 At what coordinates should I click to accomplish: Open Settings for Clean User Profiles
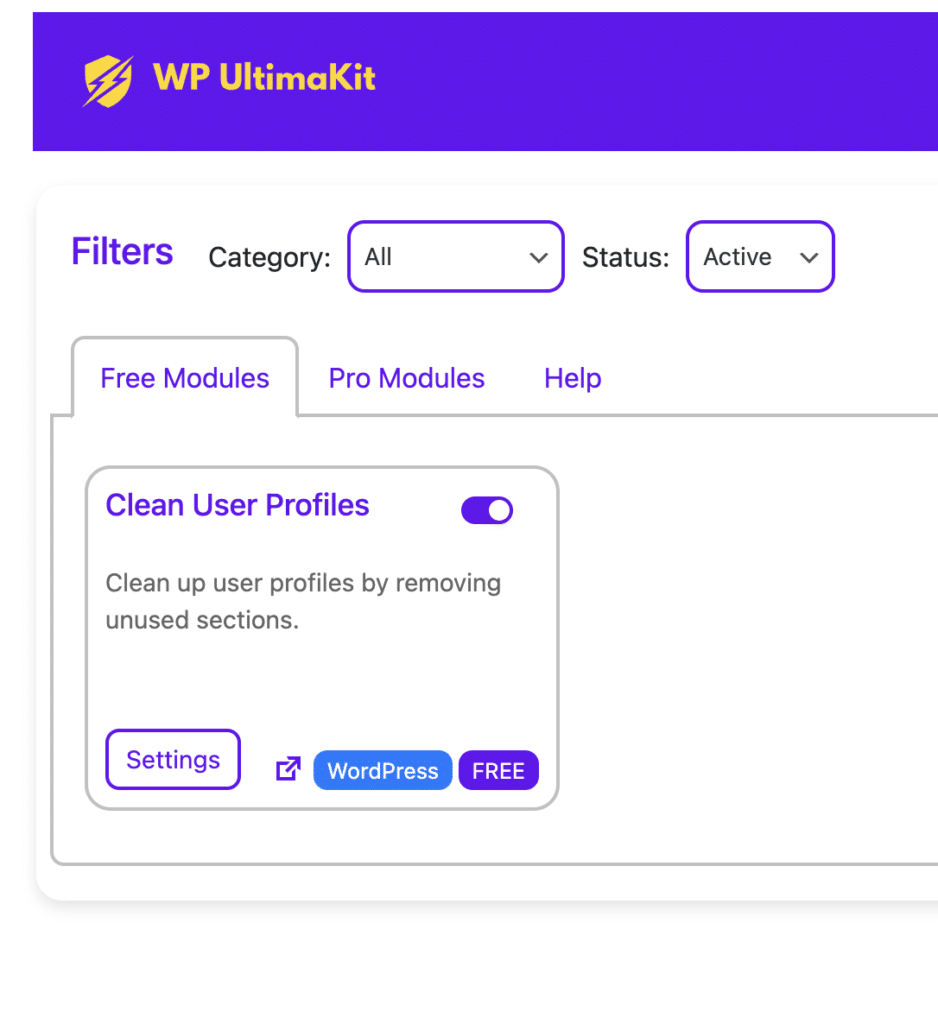(x=173, y=760)
